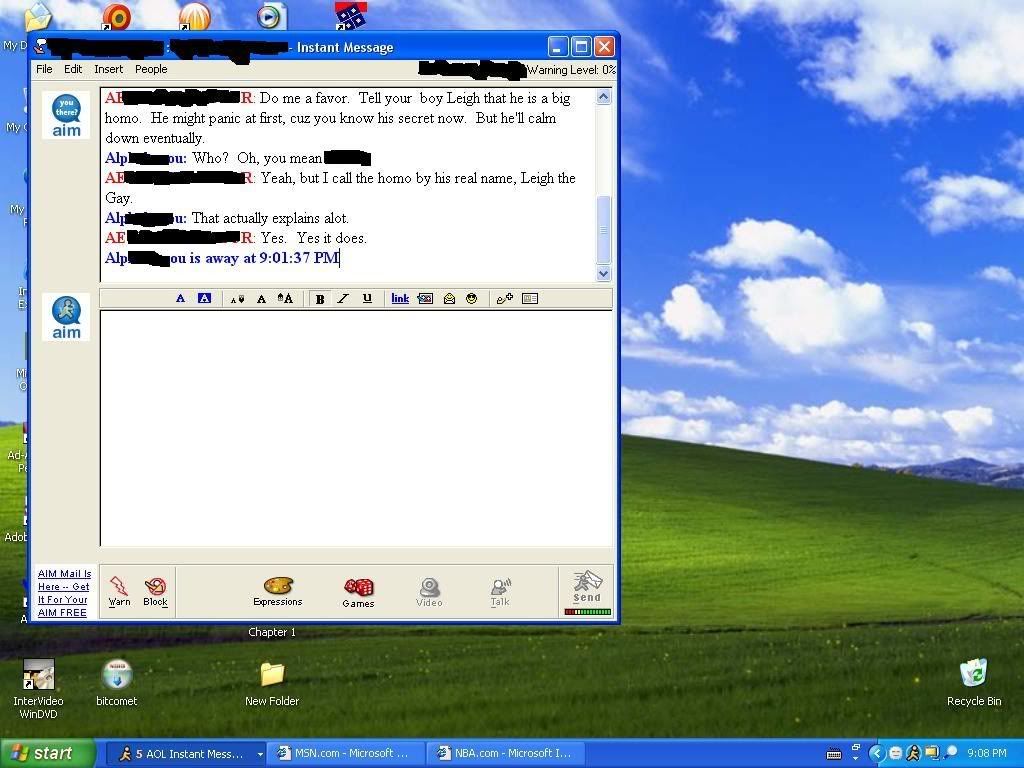1024x768 pixels.
Task: Click the buddy info card icon
Action: coord(530,298)
